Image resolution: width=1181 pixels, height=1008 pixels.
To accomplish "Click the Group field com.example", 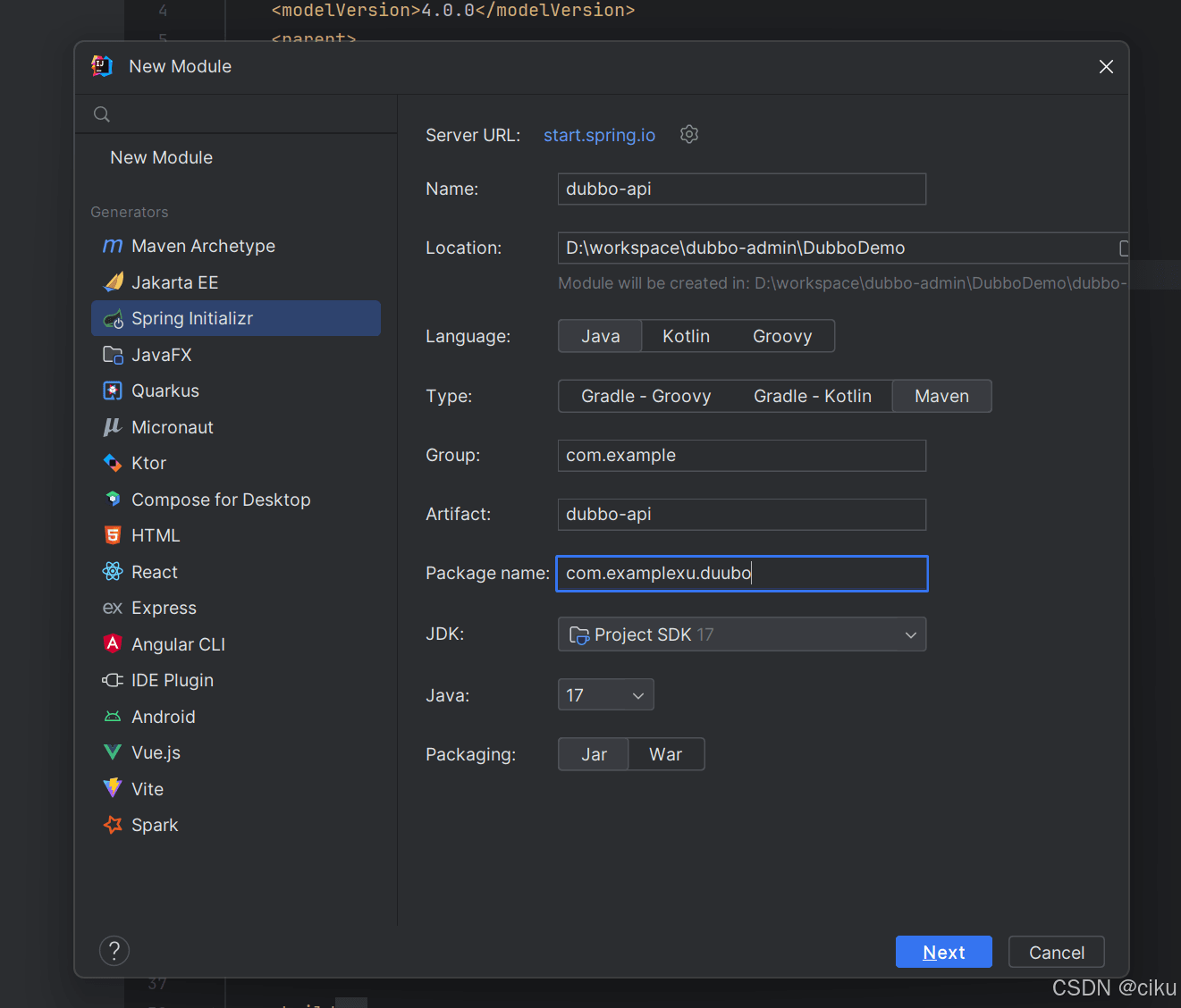I will pos(742,455).
